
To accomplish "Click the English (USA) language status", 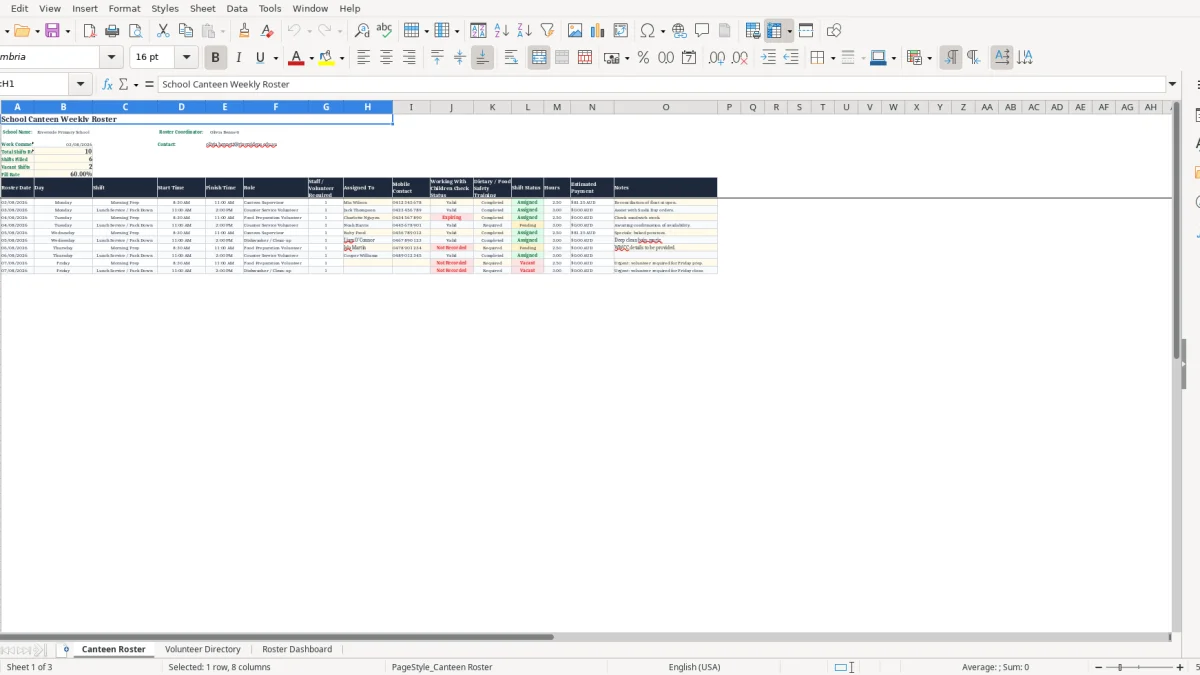I will (695, 667).
